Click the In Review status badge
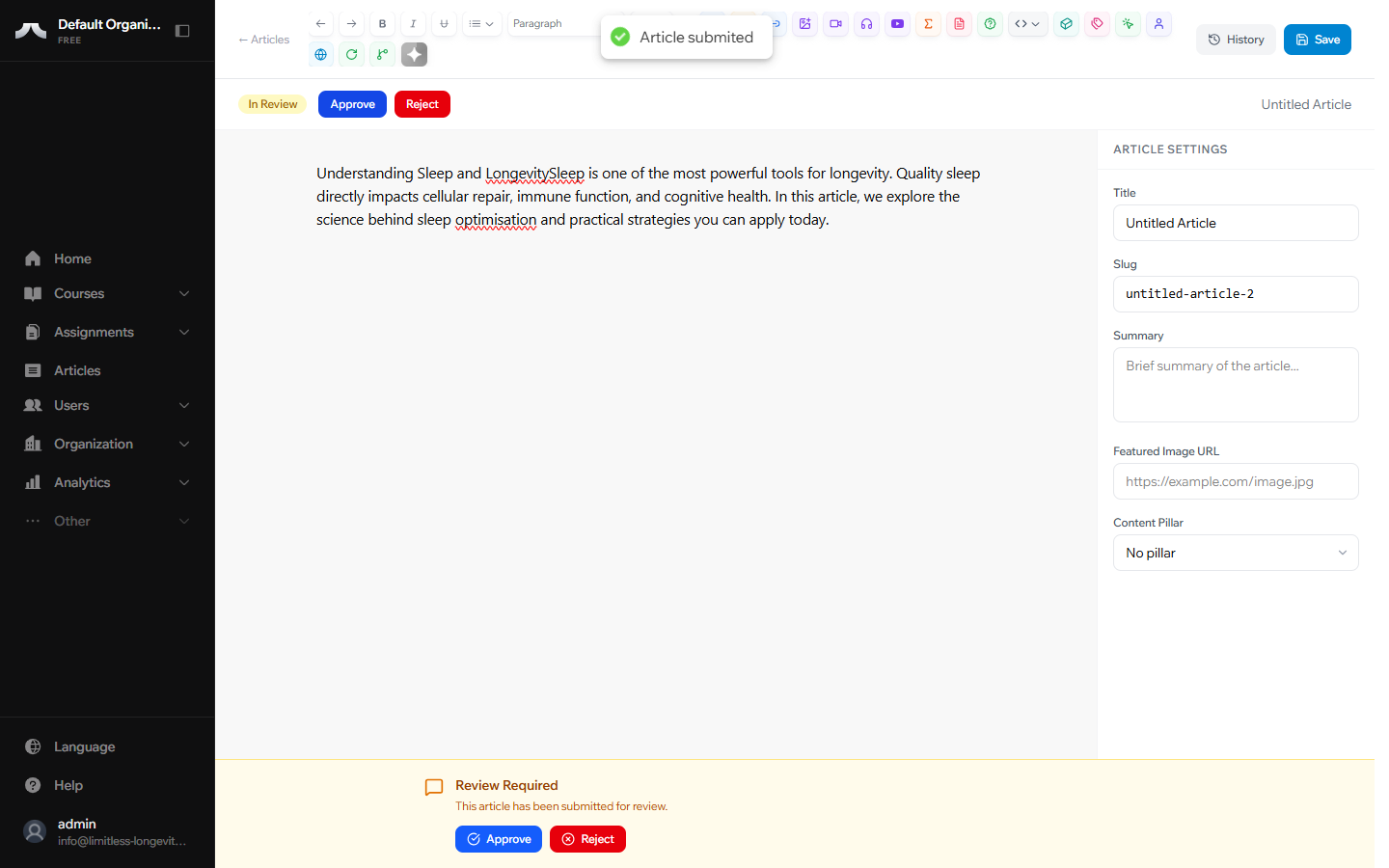 tap(272, 103)
